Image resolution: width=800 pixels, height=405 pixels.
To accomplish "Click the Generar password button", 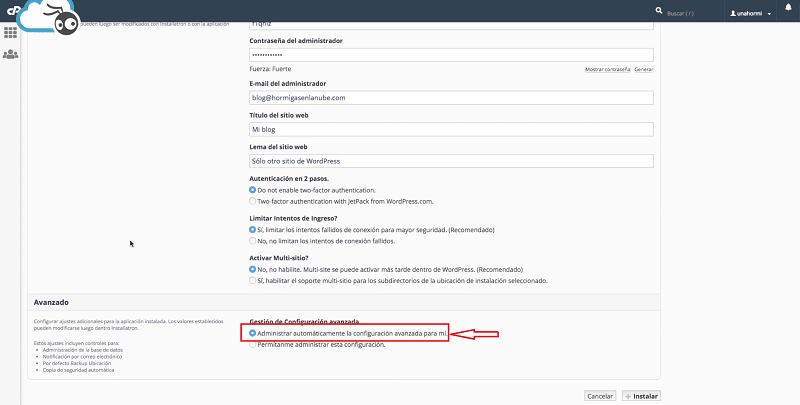I will point(644,69).
